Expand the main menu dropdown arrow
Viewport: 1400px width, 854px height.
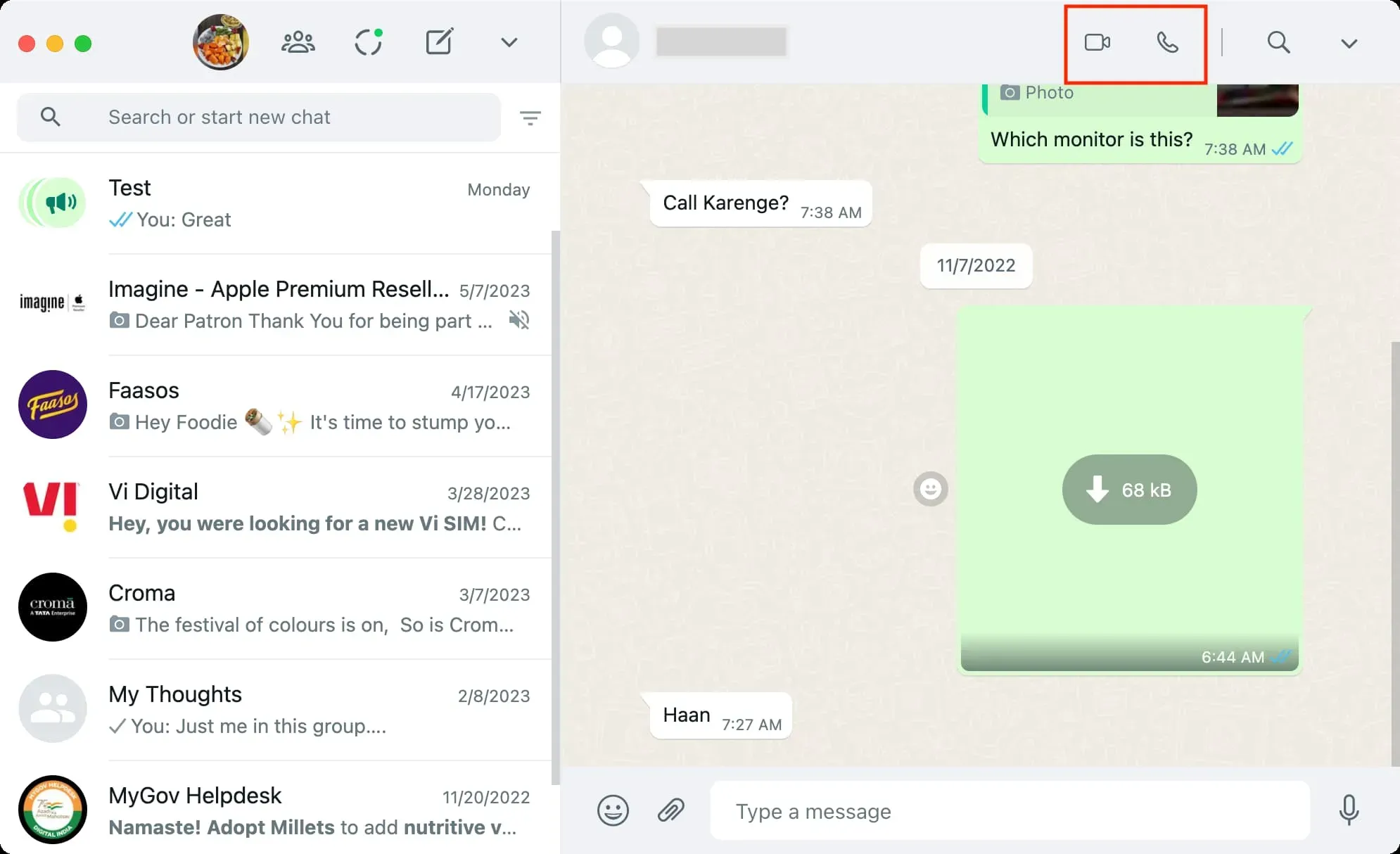(509, 42)
